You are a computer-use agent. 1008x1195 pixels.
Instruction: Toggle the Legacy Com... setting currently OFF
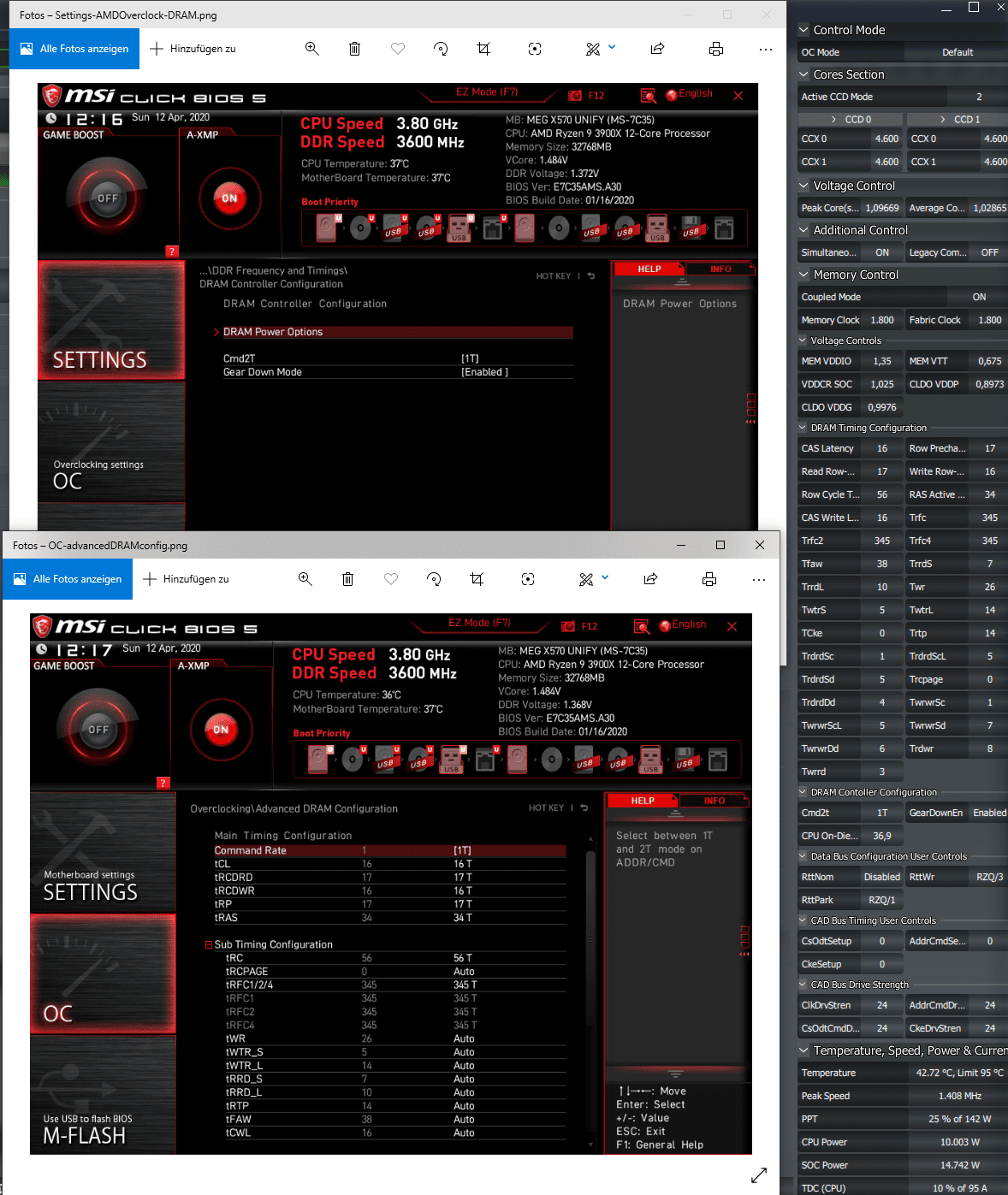[x=989, y=252]
